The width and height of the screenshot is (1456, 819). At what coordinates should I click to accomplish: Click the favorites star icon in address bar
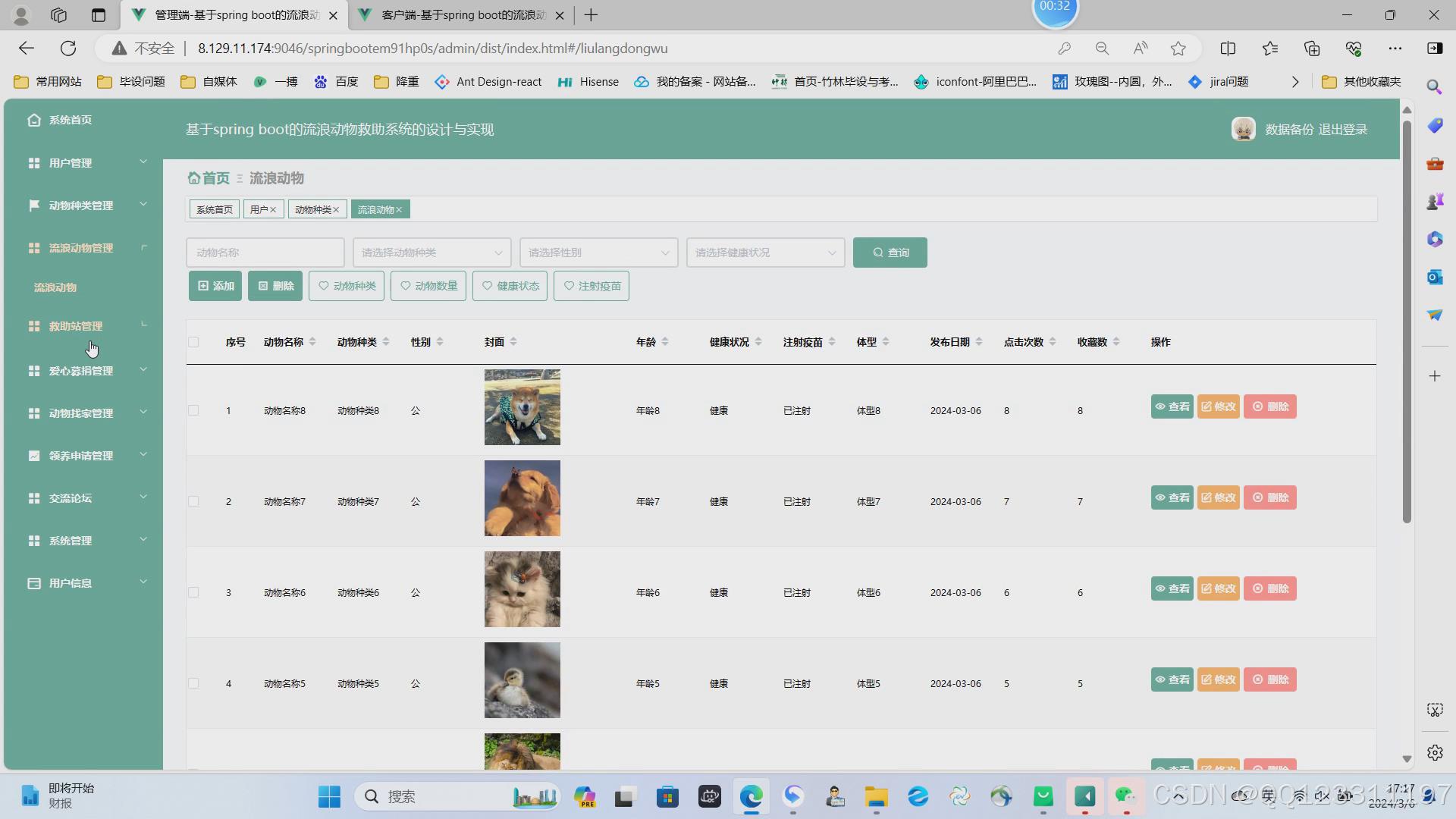click(x=1178, y=49)
